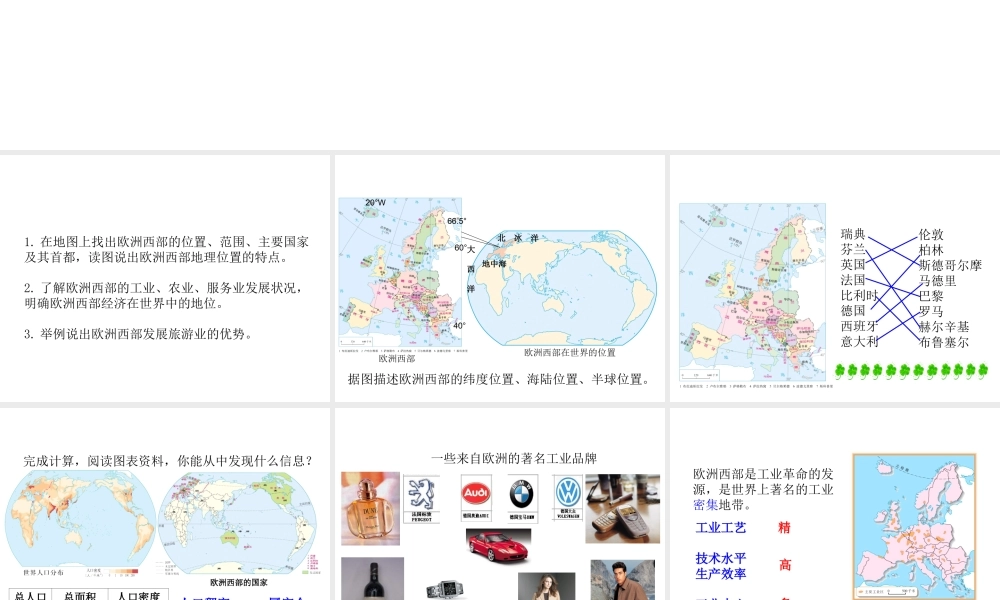Click the Europe map beside the country list
Viewport: 1000px width, 600px height.
click(x=754, y=290)
